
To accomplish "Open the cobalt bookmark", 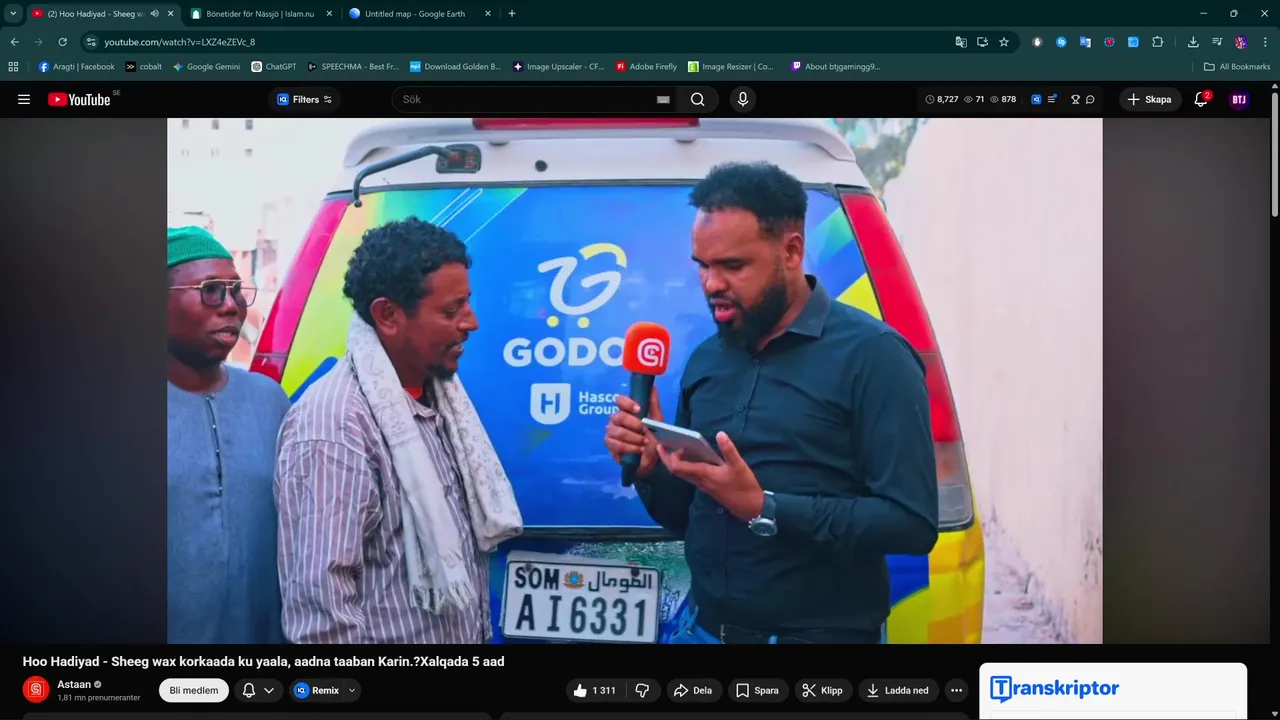I will click(144, 67).
